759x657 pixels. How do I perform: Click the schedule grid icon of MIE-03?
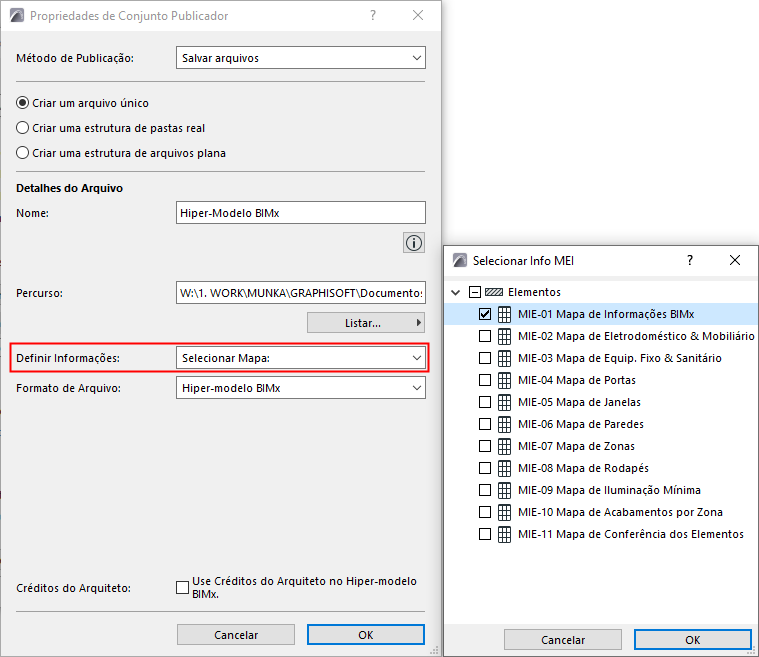point(504,358)
